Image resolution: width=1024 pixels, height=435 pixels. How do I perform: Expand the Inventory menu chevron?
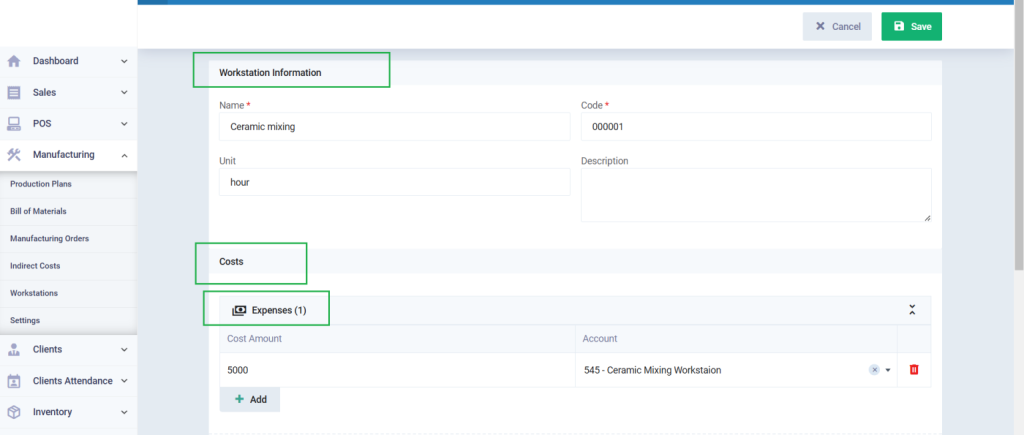(x=124, y=412)
